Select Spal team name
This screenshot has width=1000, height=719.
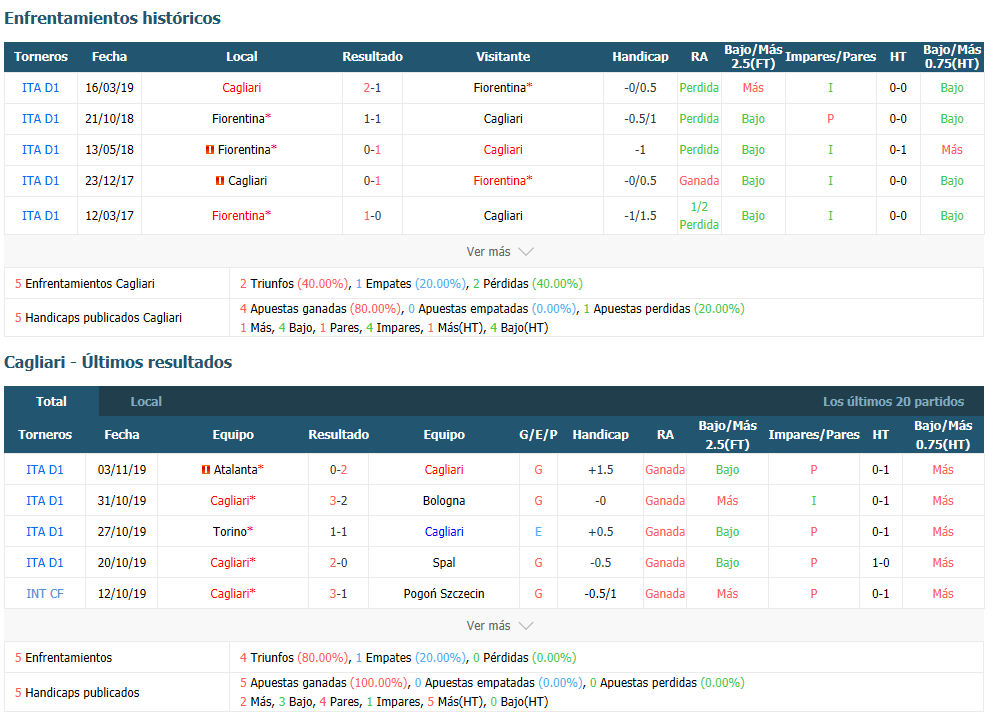[x=444, y=563]
